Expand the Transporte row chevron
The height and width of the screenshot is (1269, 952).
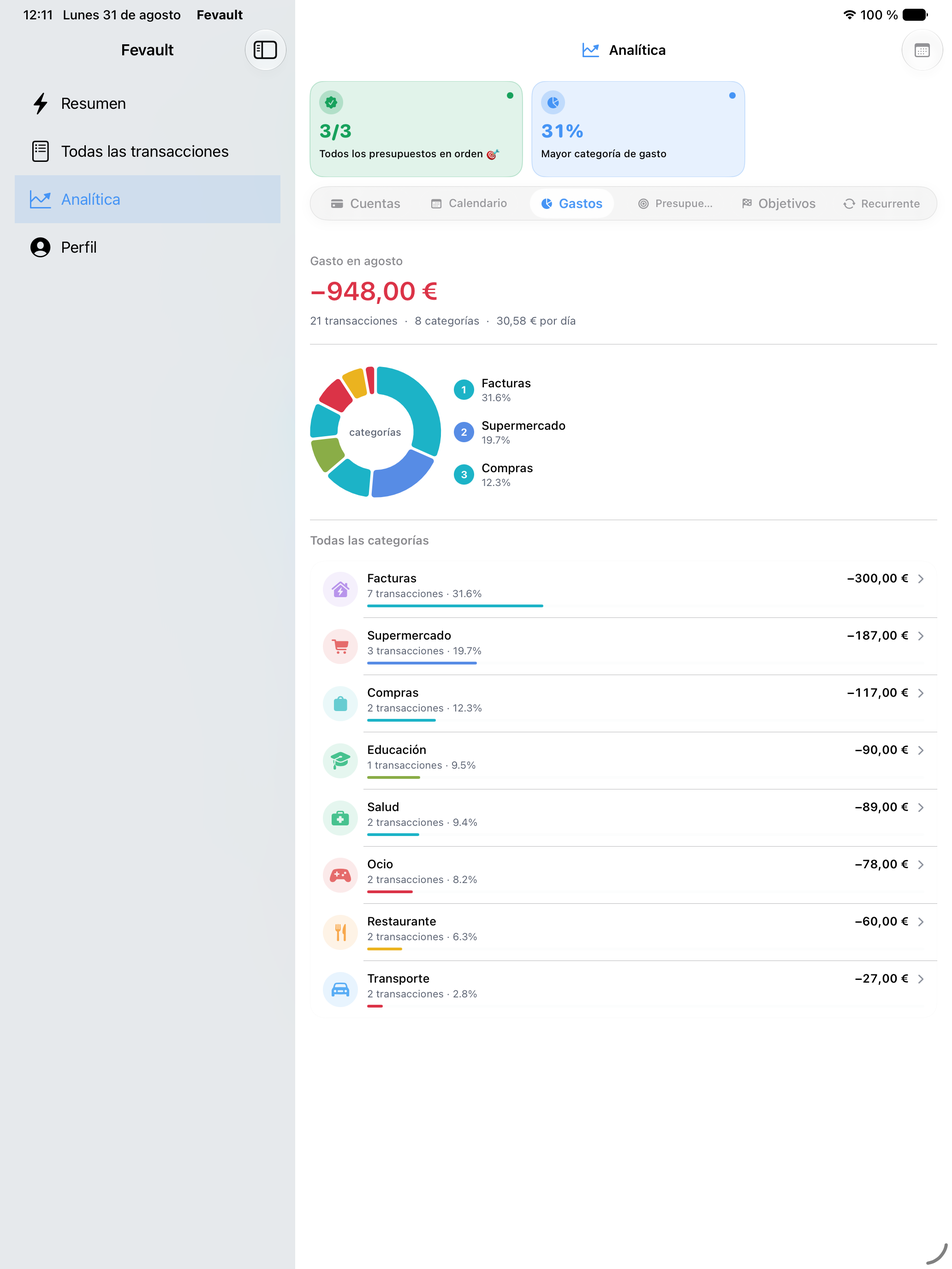[920, 978]
